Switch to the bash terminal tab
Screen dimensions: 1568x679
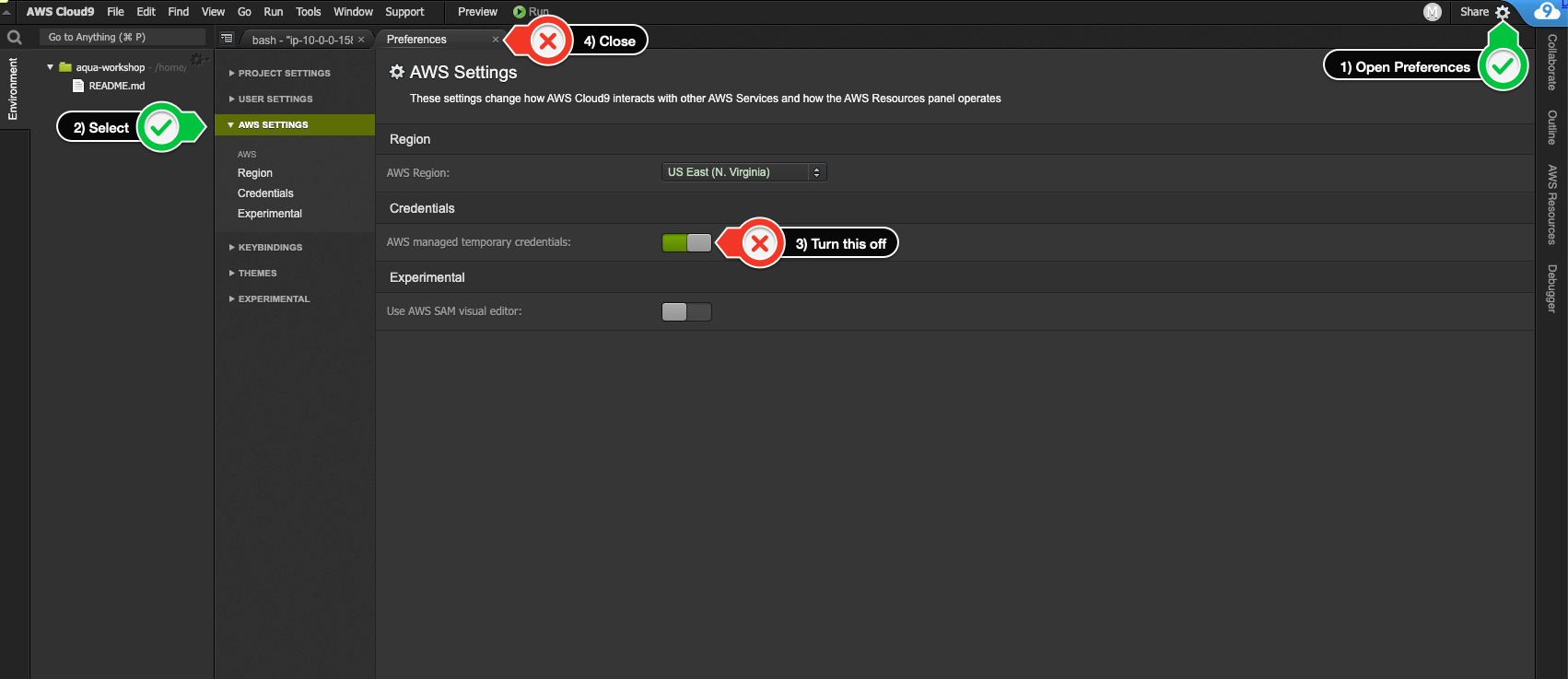302,40
